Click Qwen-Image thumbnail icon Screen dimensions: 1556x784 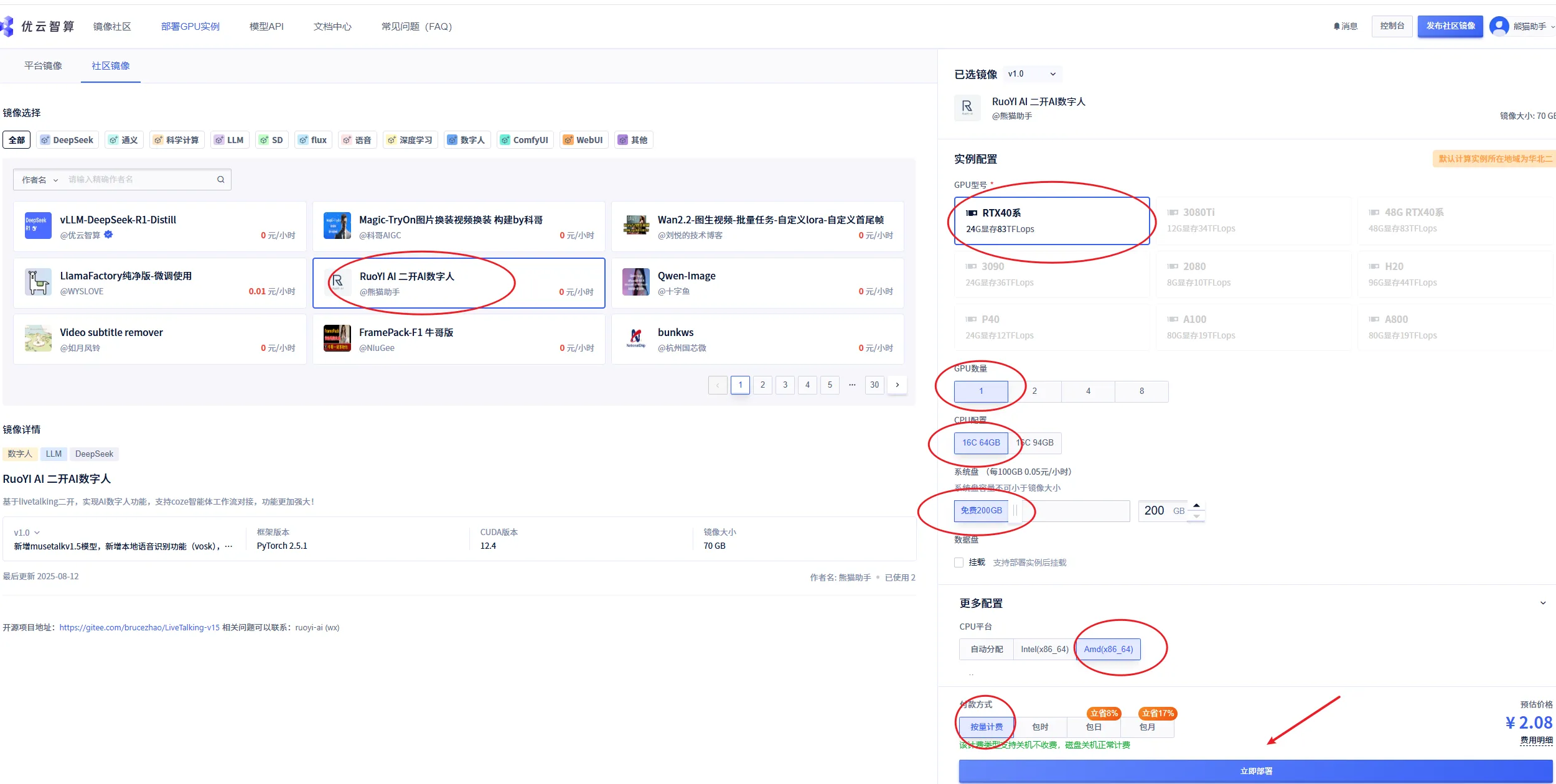pyautogui.click(x=636, y=282)
